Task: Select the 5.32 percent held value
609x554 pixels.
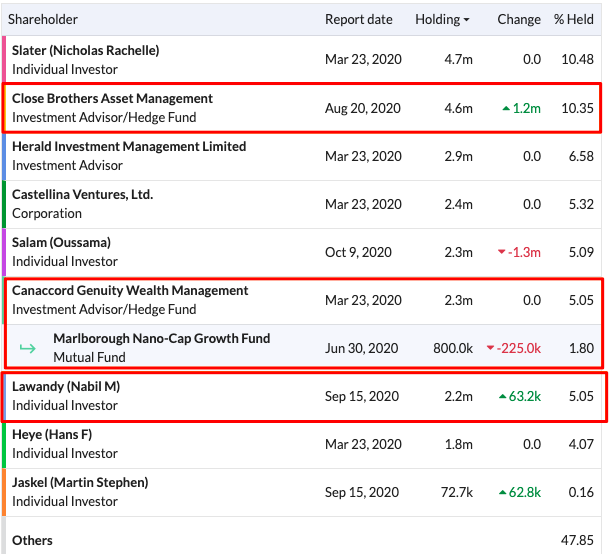Action: click(x=581, y=204)
